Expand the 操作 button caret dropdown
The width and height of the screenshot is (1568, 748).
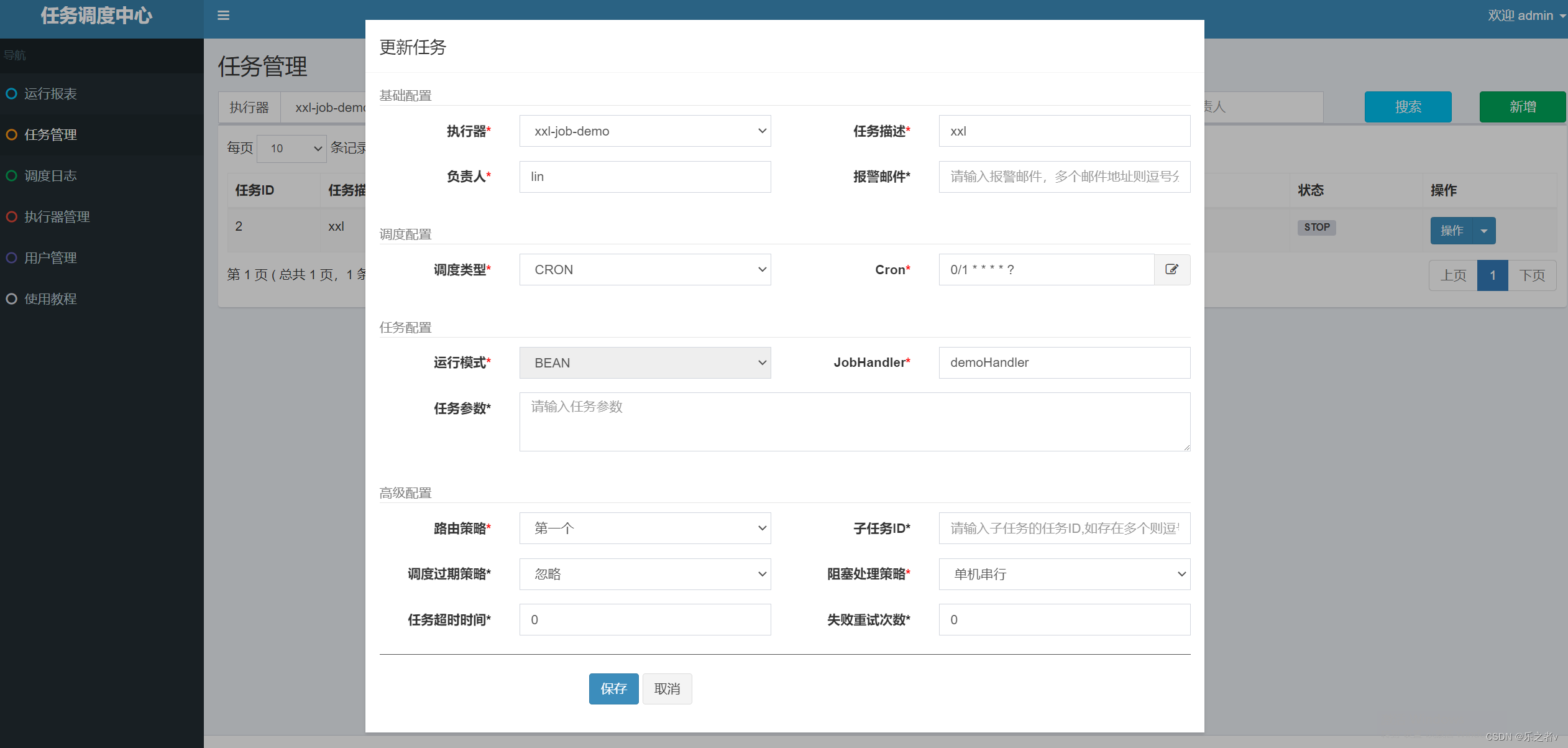[1484, 231]
